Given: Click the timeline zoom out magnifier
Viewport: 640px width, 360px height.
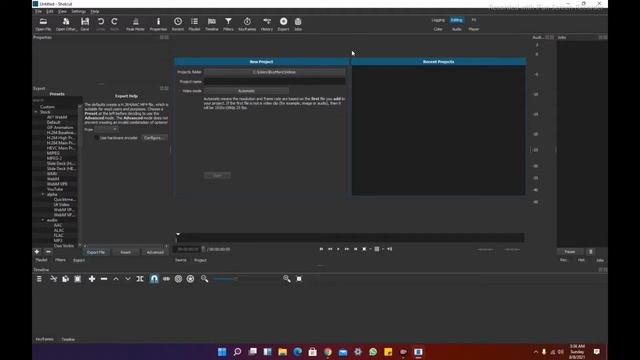Looking at the screenshot, I should pos(204,279).
